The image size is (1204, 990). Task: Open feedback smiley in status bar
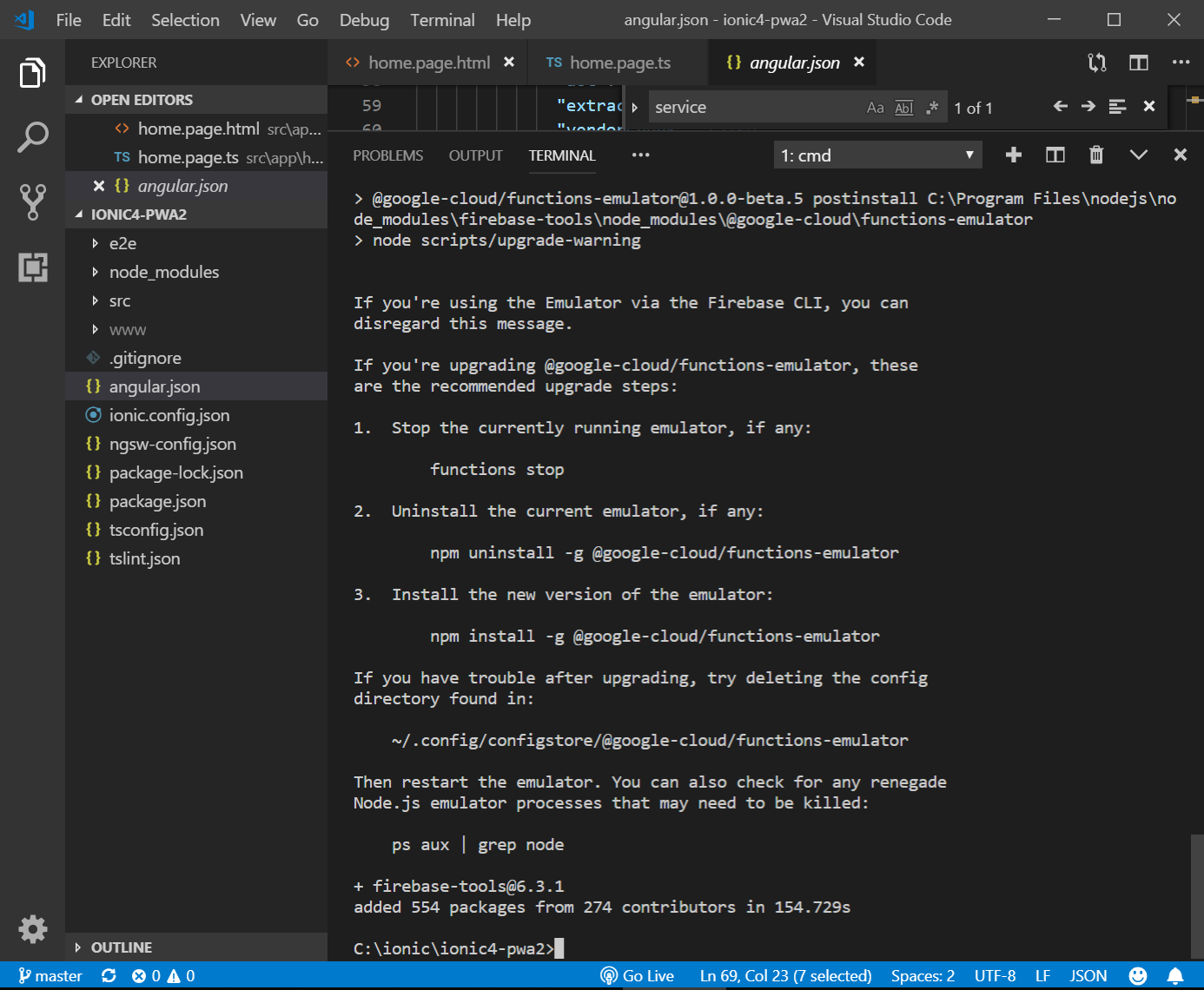point(1138,976)
